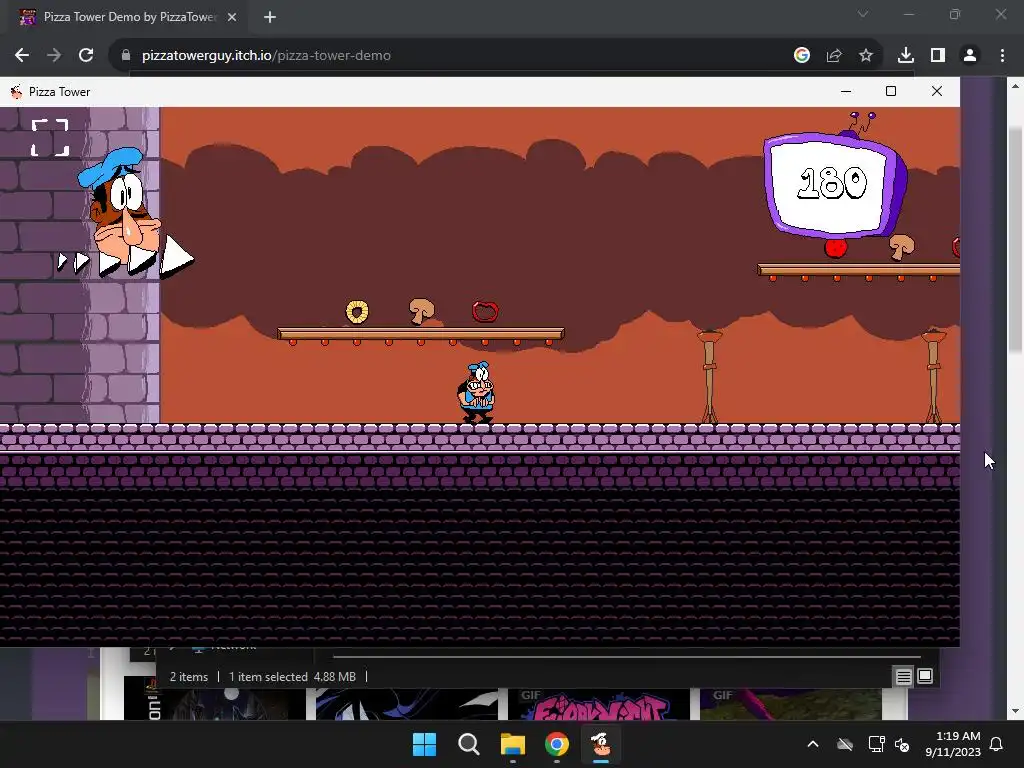Toggle the Chrome side panel

(x=938, y=56)
